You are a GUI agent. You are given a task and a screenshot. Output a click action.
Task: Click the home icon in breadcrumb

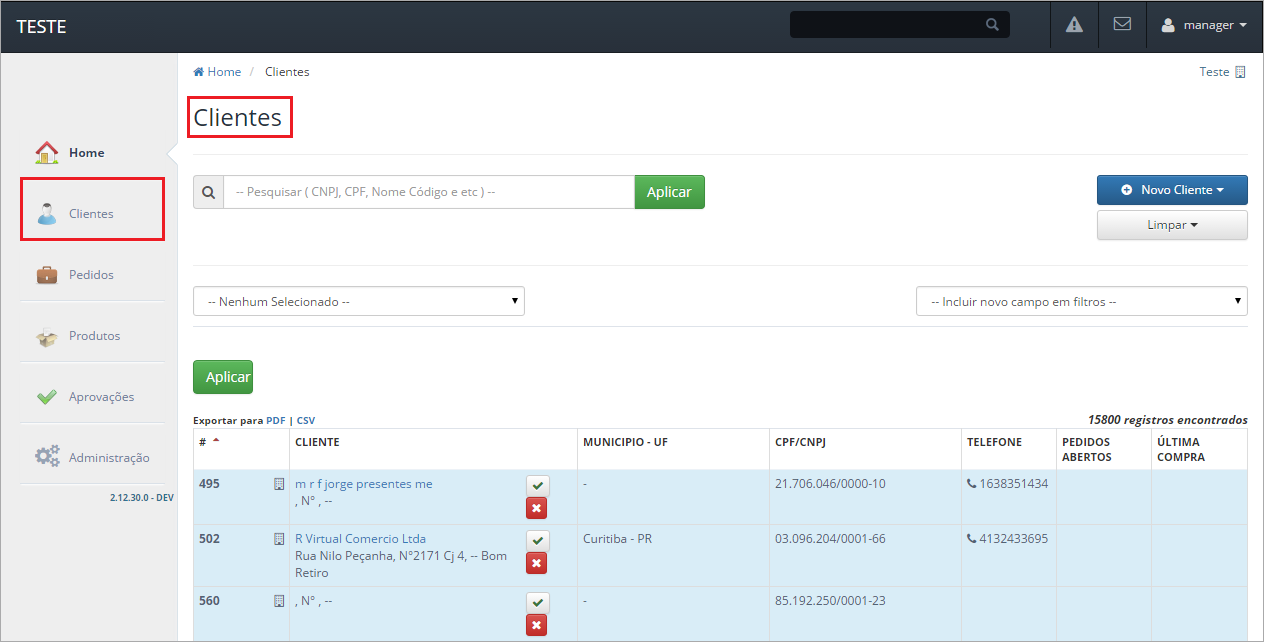199,72
